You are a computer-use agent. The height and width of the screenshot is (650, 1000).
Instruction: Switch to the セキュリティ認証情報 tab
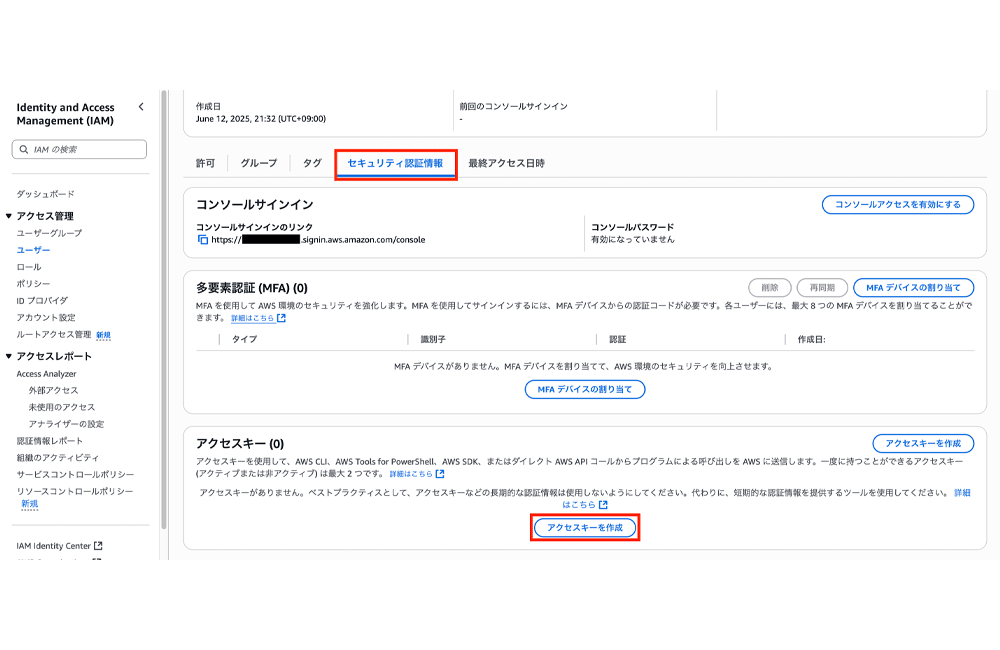tap(395, 159)
